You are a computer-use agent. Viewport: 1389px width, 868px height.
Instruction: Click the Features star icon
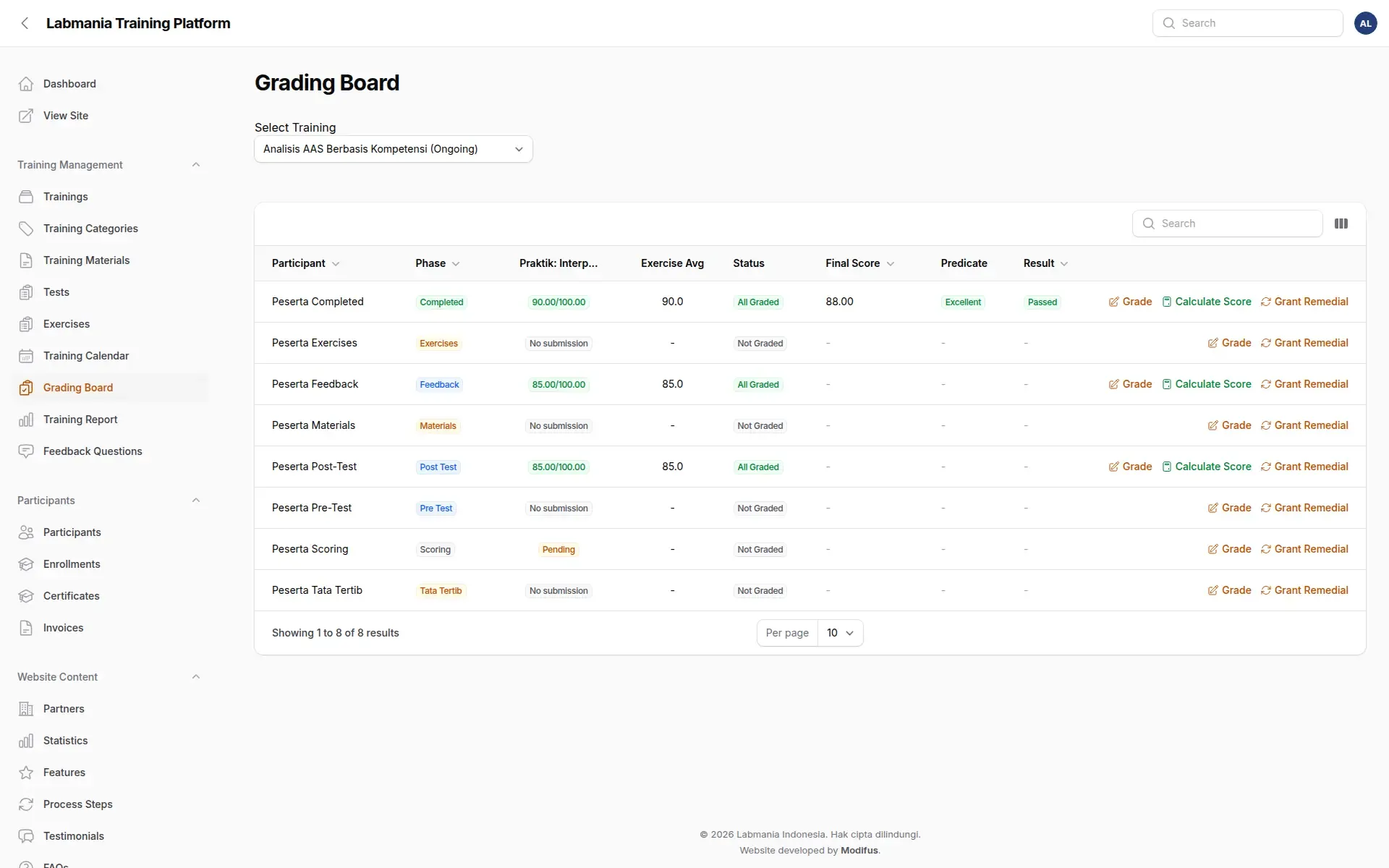click(26, 773)
